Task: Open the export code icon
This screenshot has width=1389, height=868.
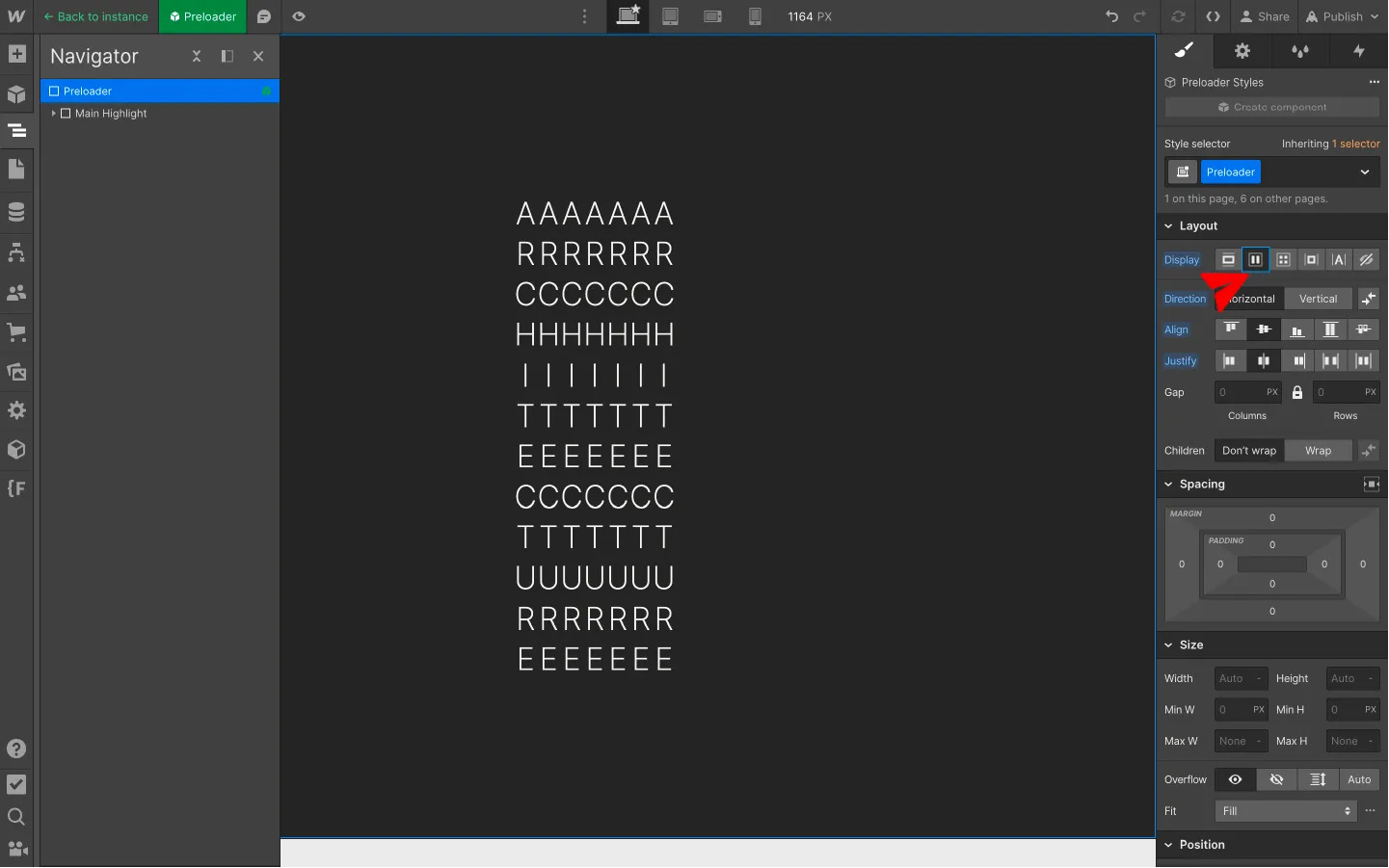Action: click(1214, 16)
